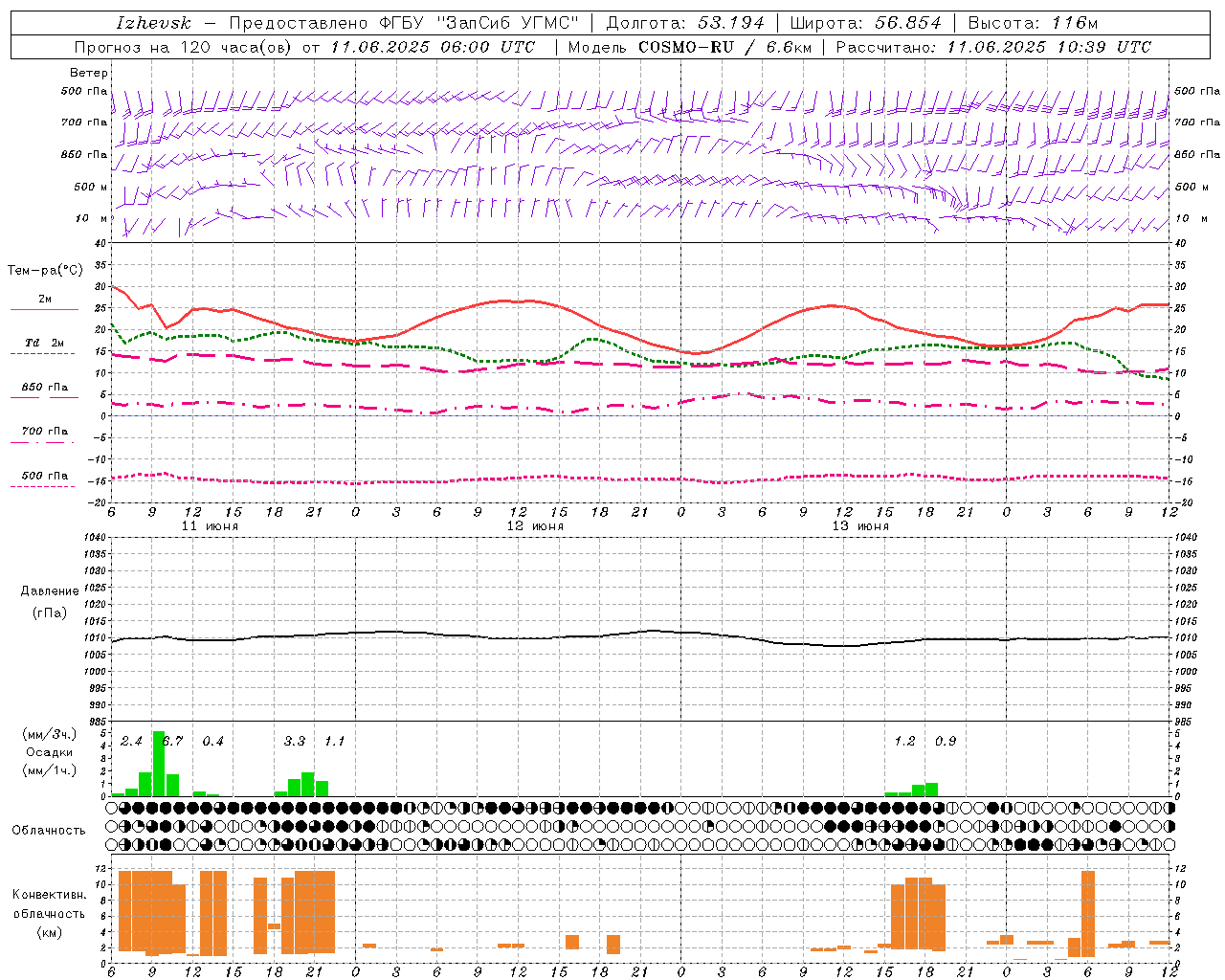Click the 3.3 precipitation total value
Screen dimensions: 1225x980
(x=295, y=742)
